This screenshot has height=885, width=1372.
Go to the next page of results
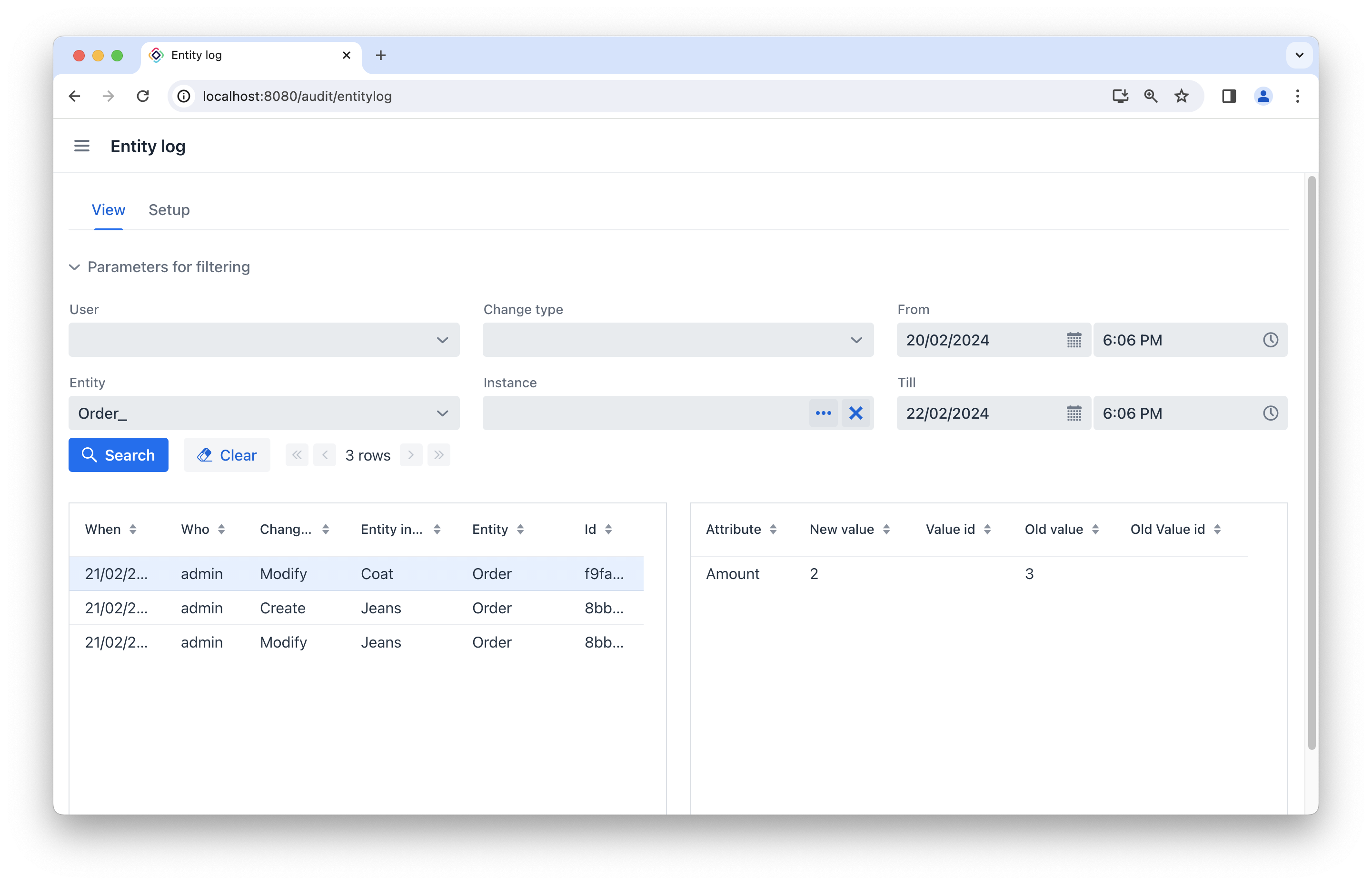pos(410,455)
